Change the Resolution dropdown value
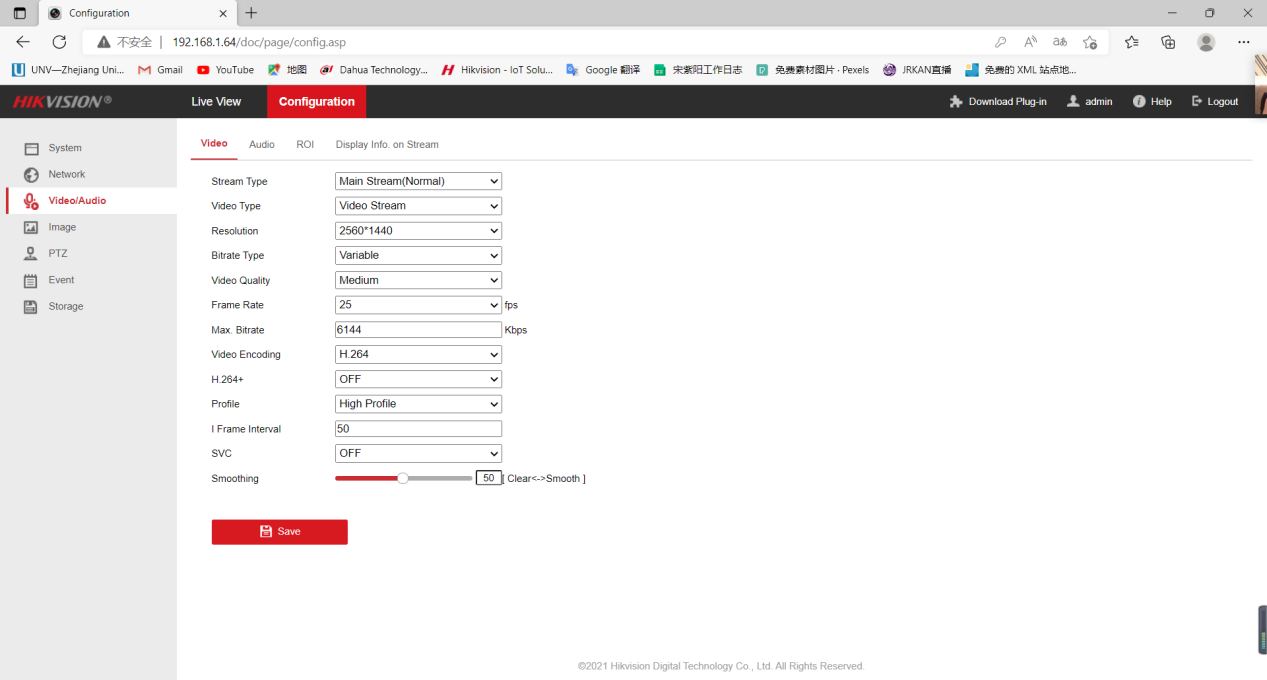 pos(418,231)
